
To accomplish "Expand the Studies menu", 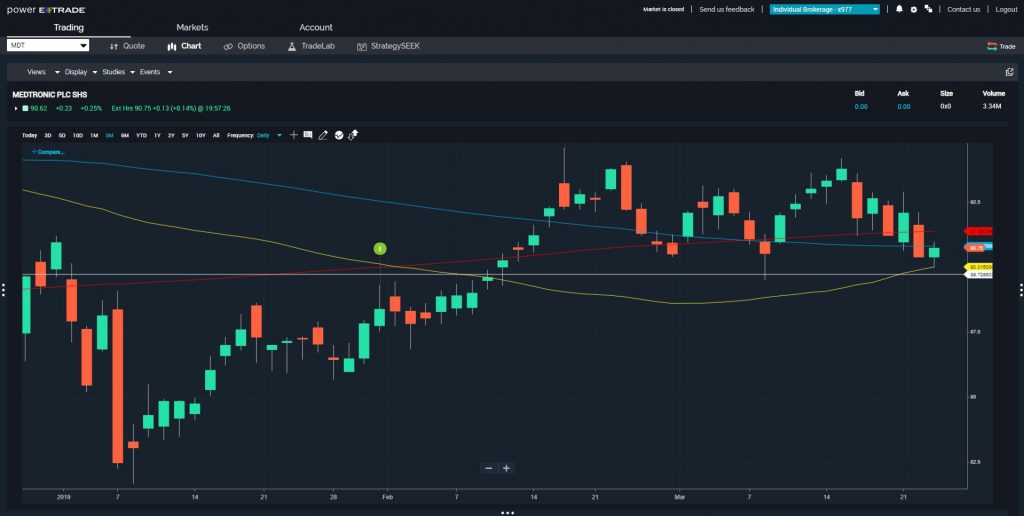I will click(119, 72).
